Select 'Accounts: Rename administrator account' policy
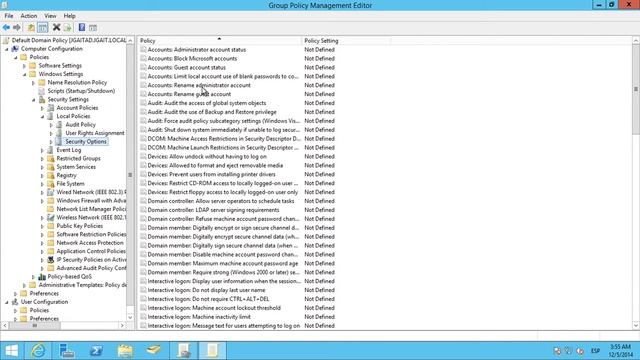This screenshot has width=640, height=360. [x=199, y=85]
